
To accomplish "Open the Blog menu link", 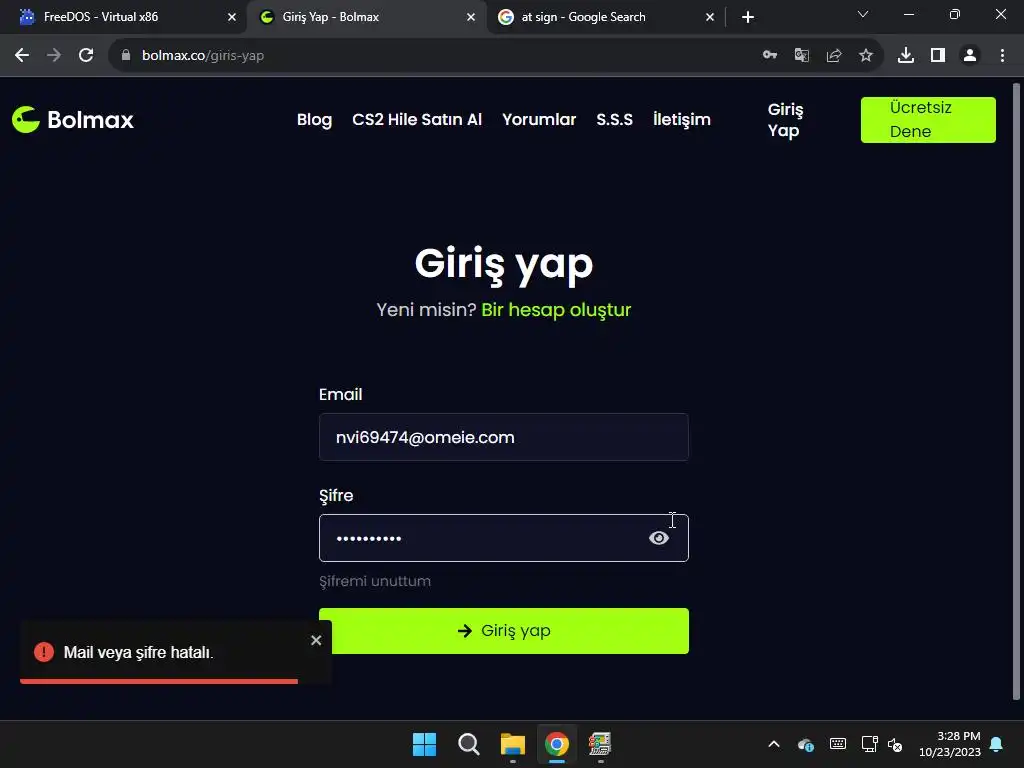I will (314, 120).
